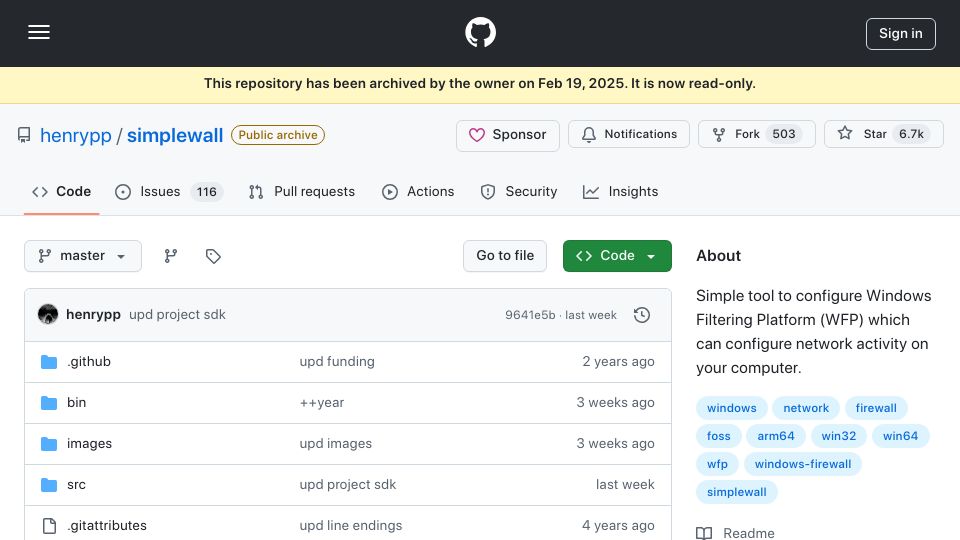
Task: Open the src folder
Action: click(x=77, y=485)
